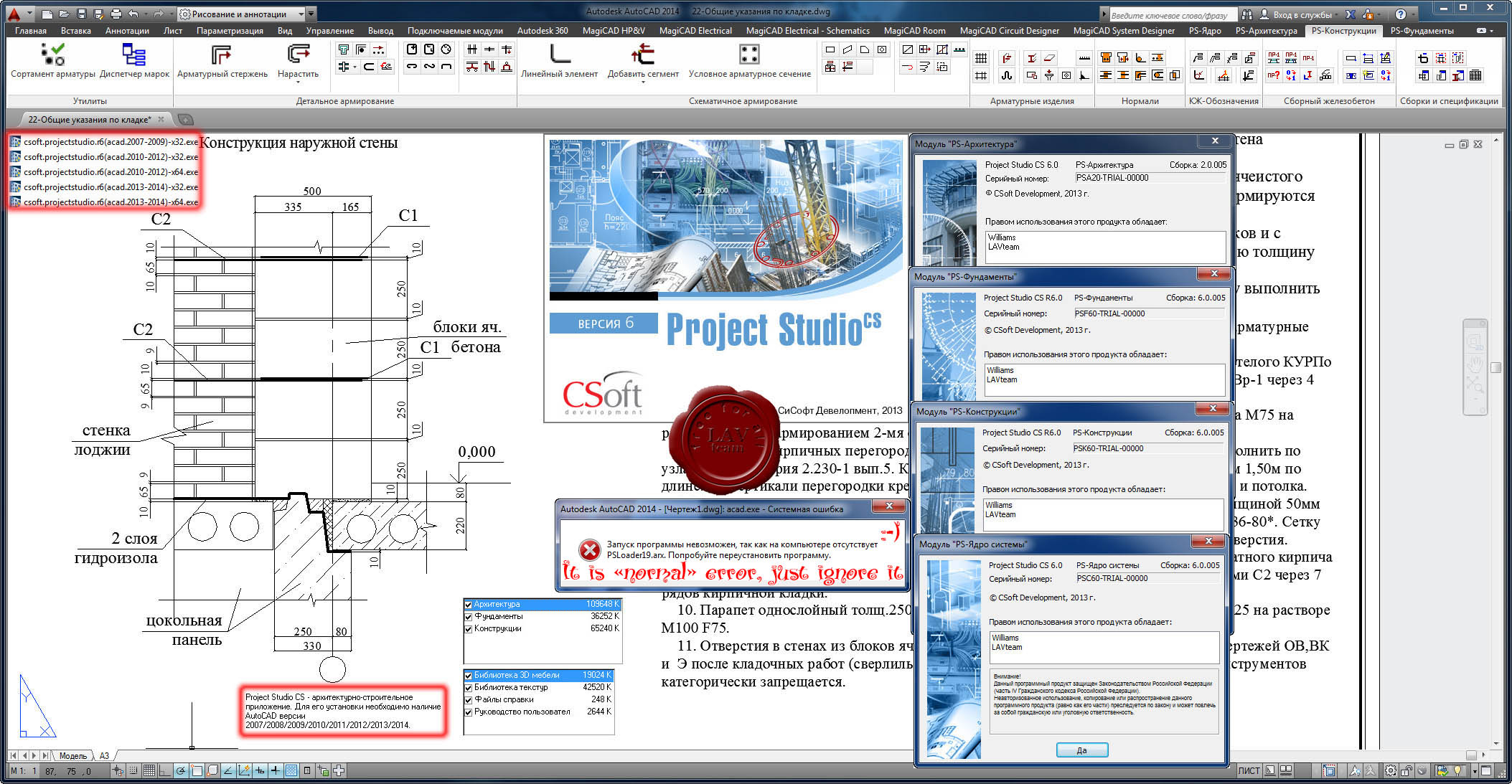Click the first ПР-1 precast element icon
Image resolution: width=1512 pixels, height=784 pixels.
click(x=1274, y=57)
